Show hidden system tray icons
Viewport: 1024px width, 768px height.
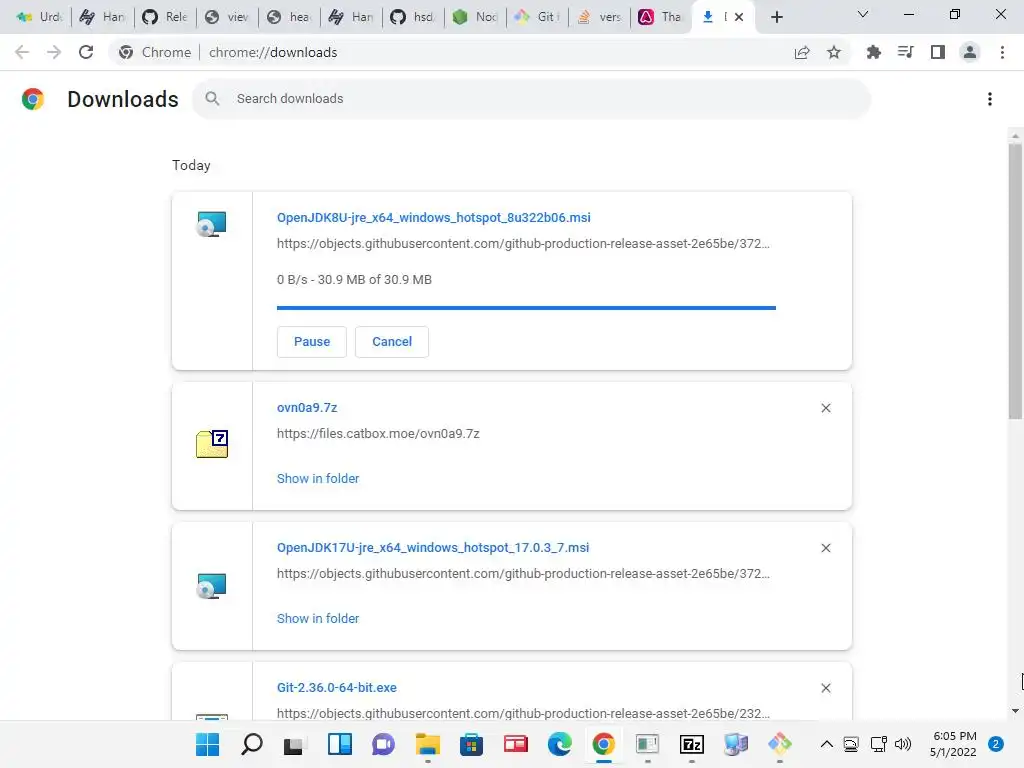coord(826,744)
